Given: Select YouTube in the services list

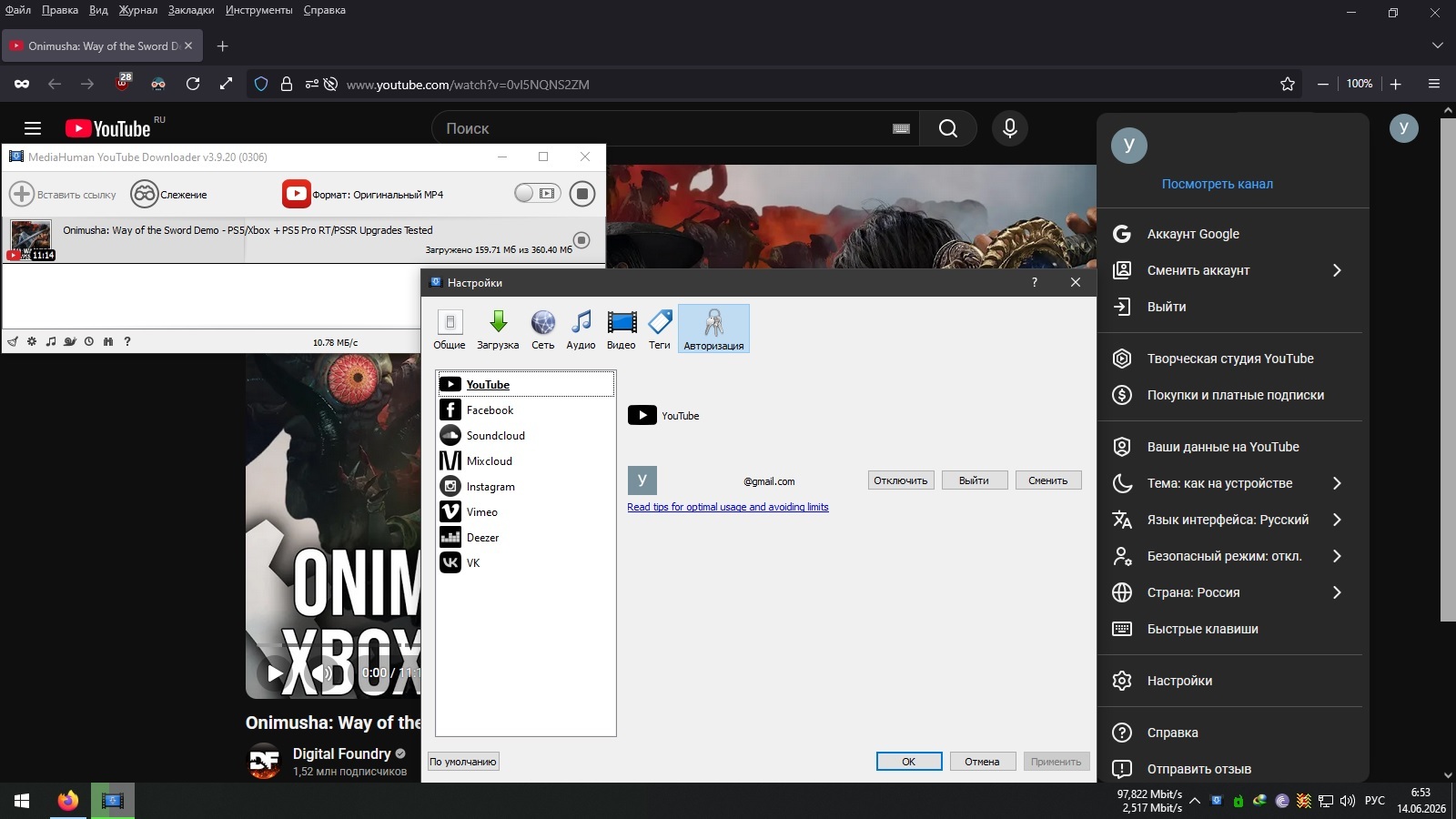Looking at the screenshot, I should tap(526, 384).
